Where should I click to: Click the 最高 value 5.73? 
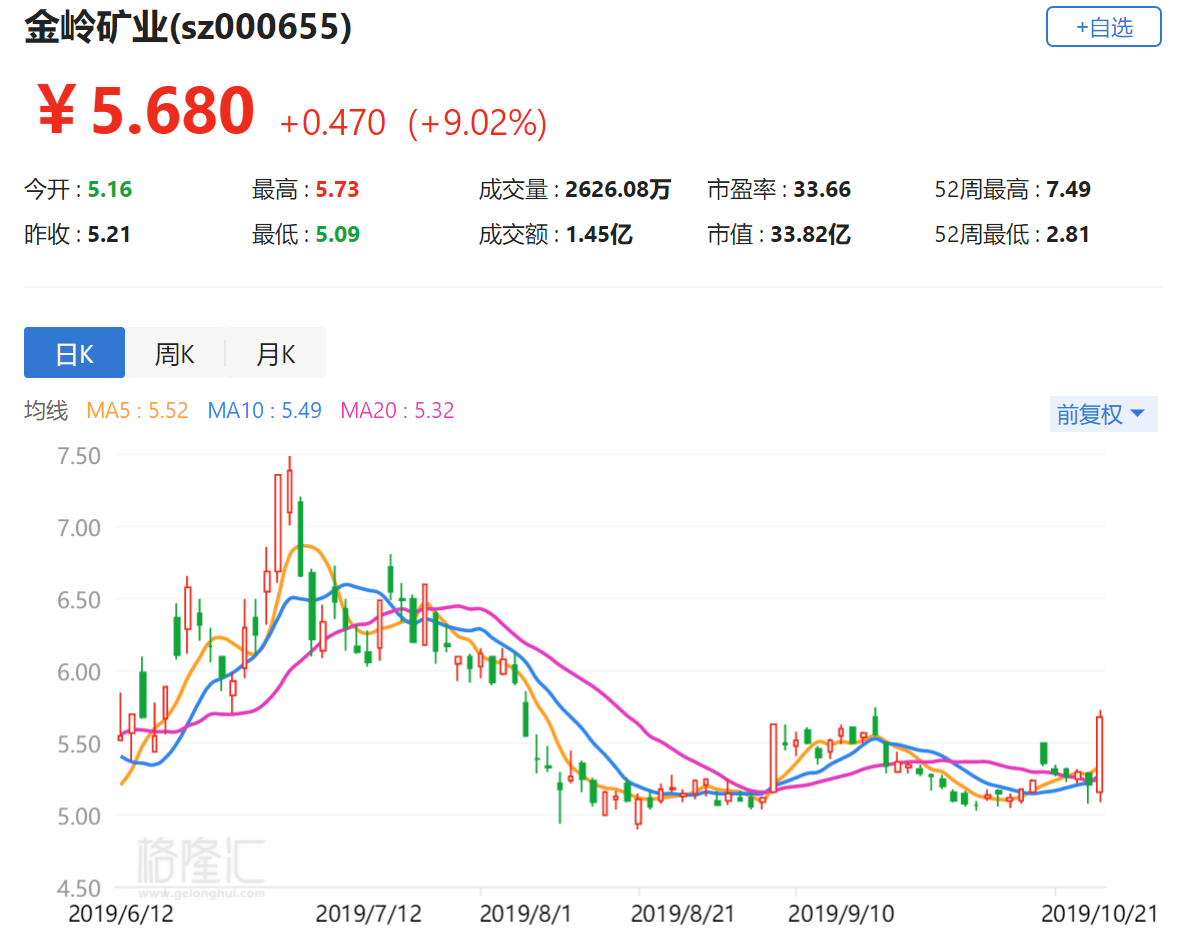pyautogui.click(x=337, y=189)
